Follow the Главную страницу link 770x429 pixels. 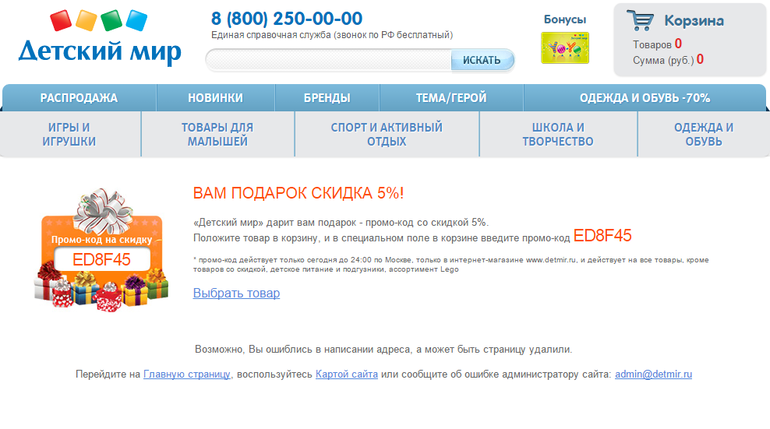click(187, 374)
